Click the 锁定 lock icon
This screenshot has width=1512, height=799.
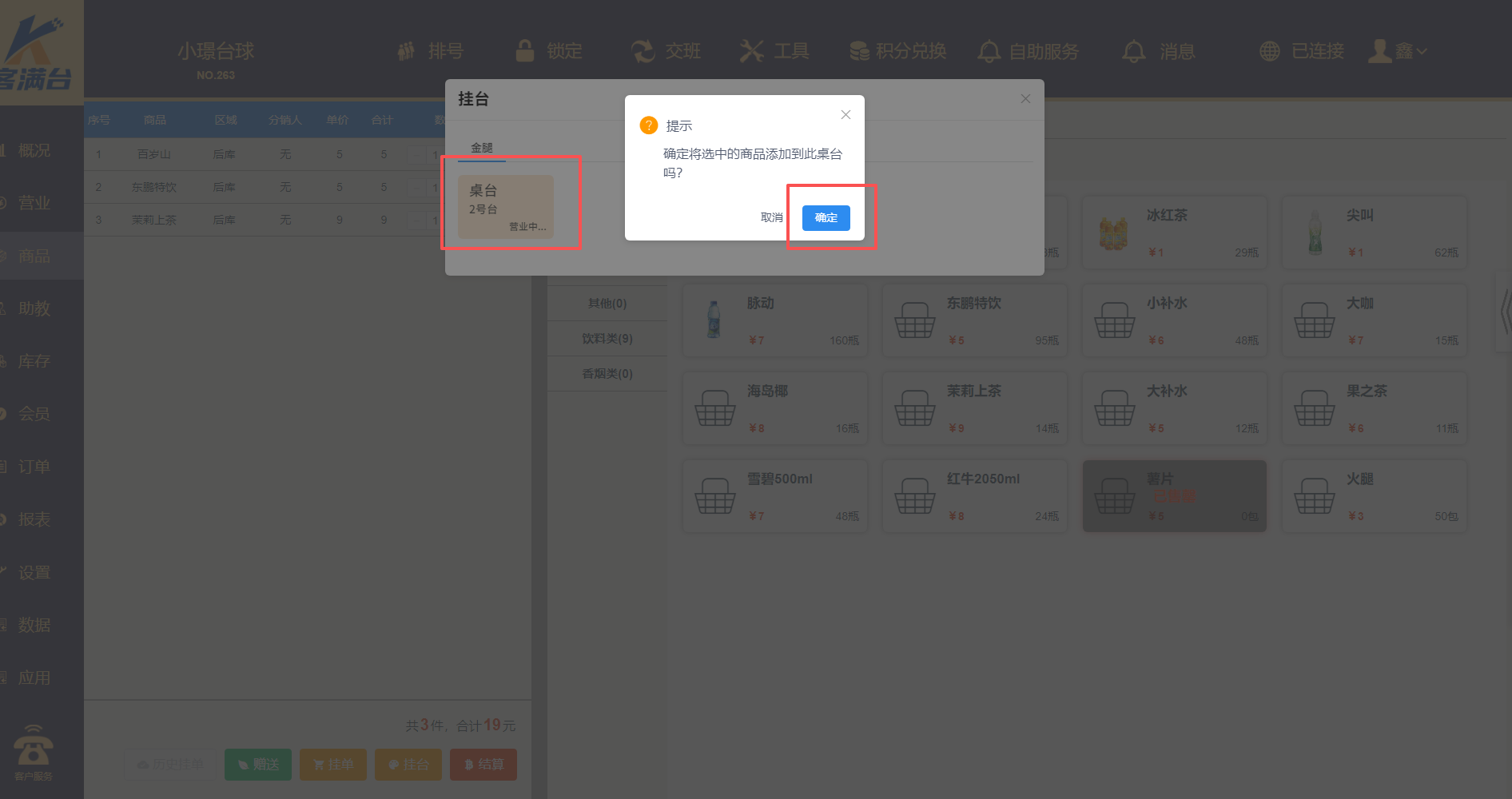tap(525, 51)
